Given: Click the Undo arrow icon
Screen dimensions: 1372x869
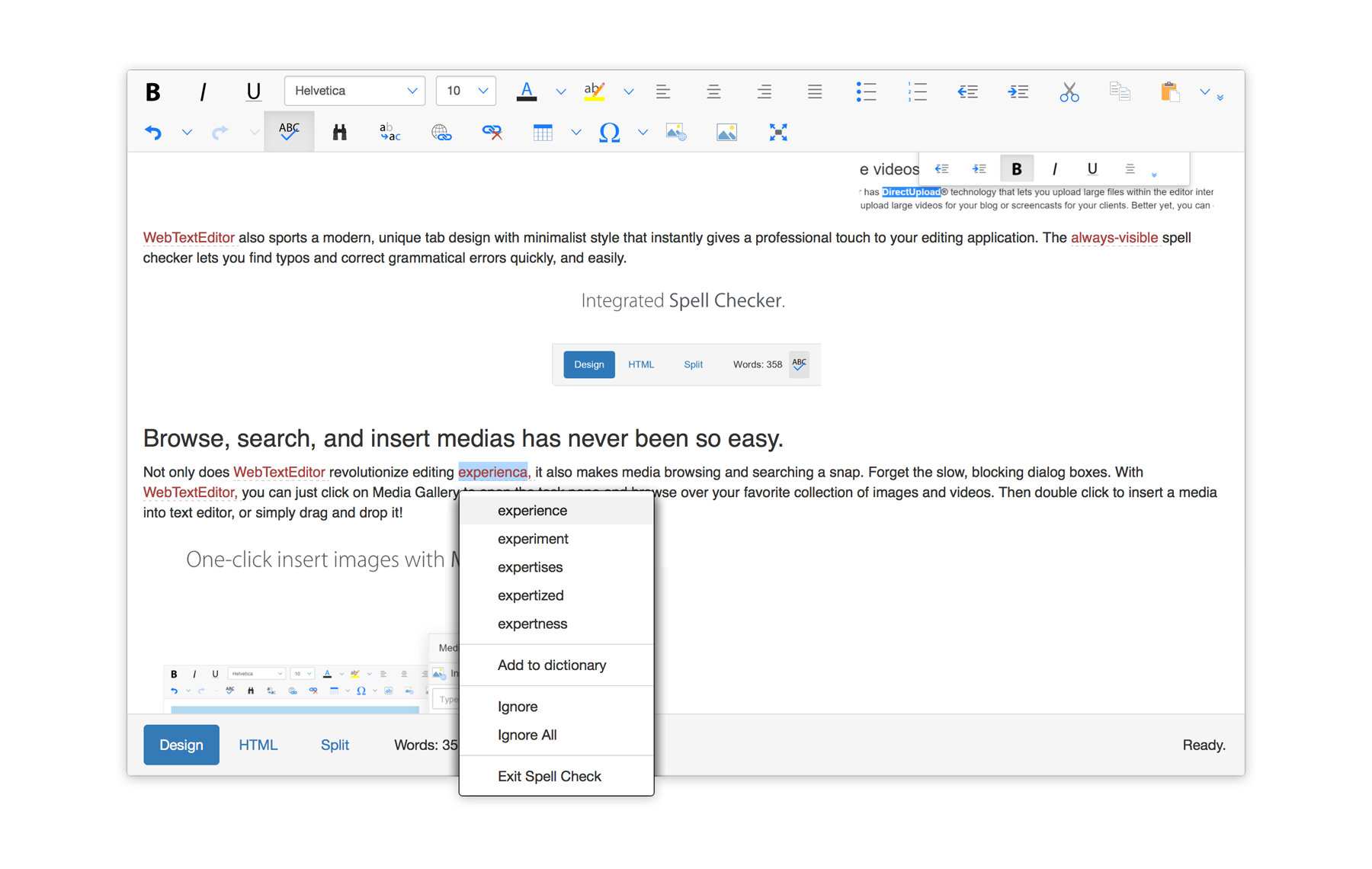Looking at the screenshot, I should coord(153,133).
